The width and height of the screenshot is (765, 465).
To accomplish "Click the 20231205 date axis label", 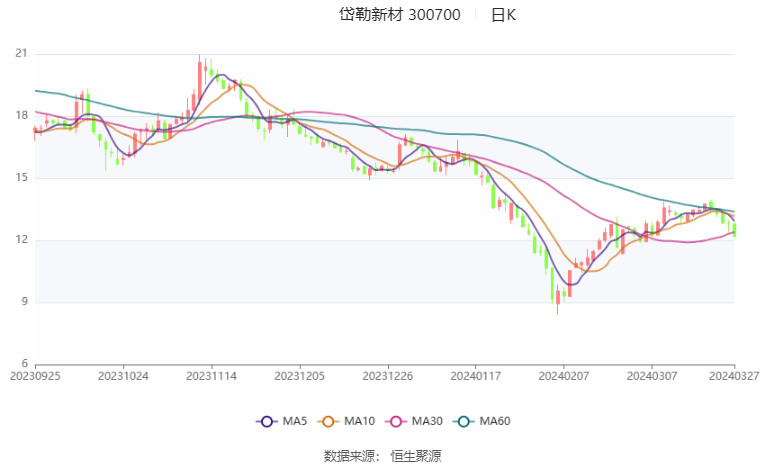I will [300, 376].
